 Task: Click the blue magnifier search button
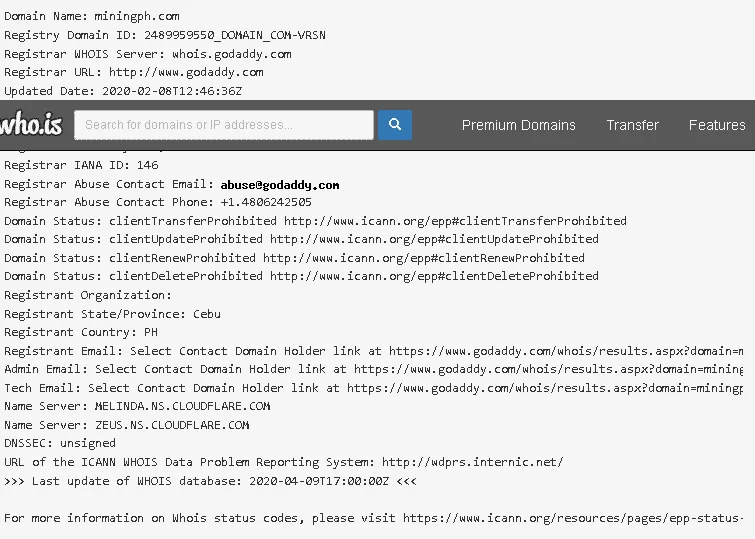tap(395, 125)
